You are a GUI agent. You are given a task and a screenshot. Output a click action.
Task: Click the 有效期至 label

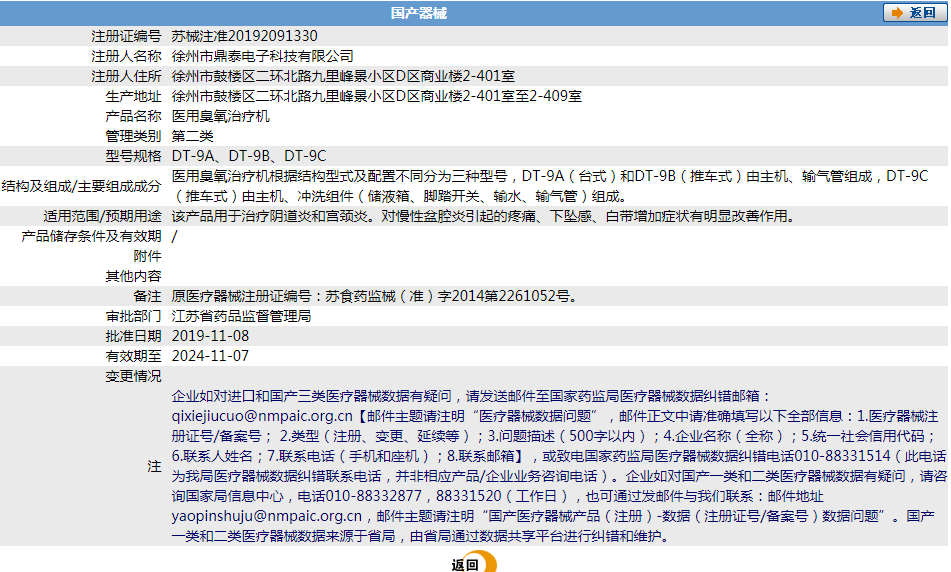point(133,356)
